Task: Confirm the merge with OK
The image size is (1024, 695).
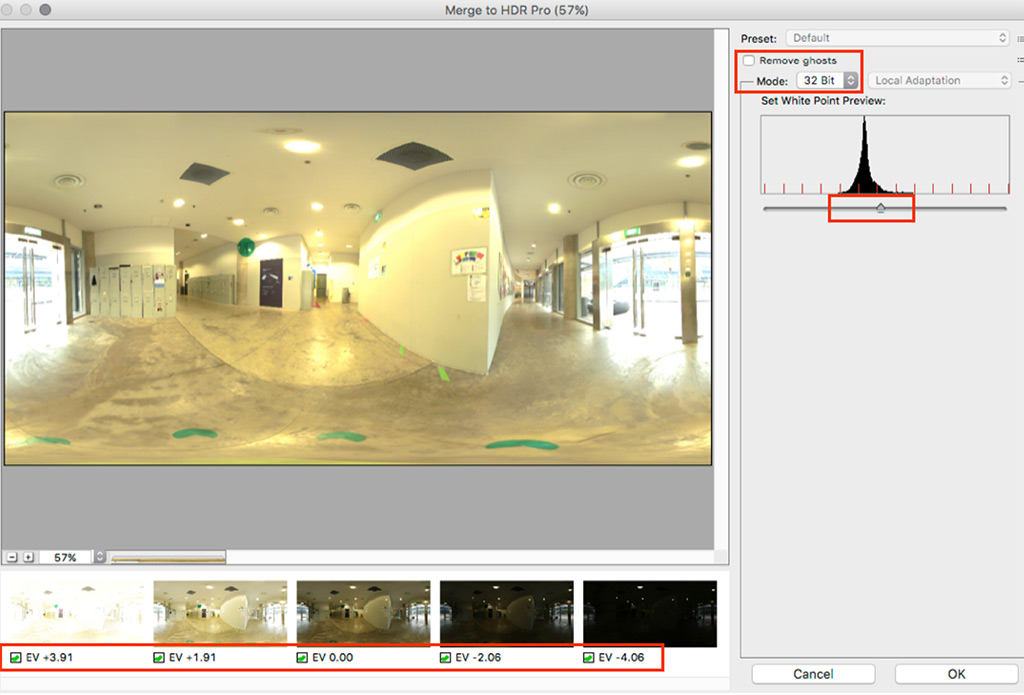Action: [x=955, y=674]
